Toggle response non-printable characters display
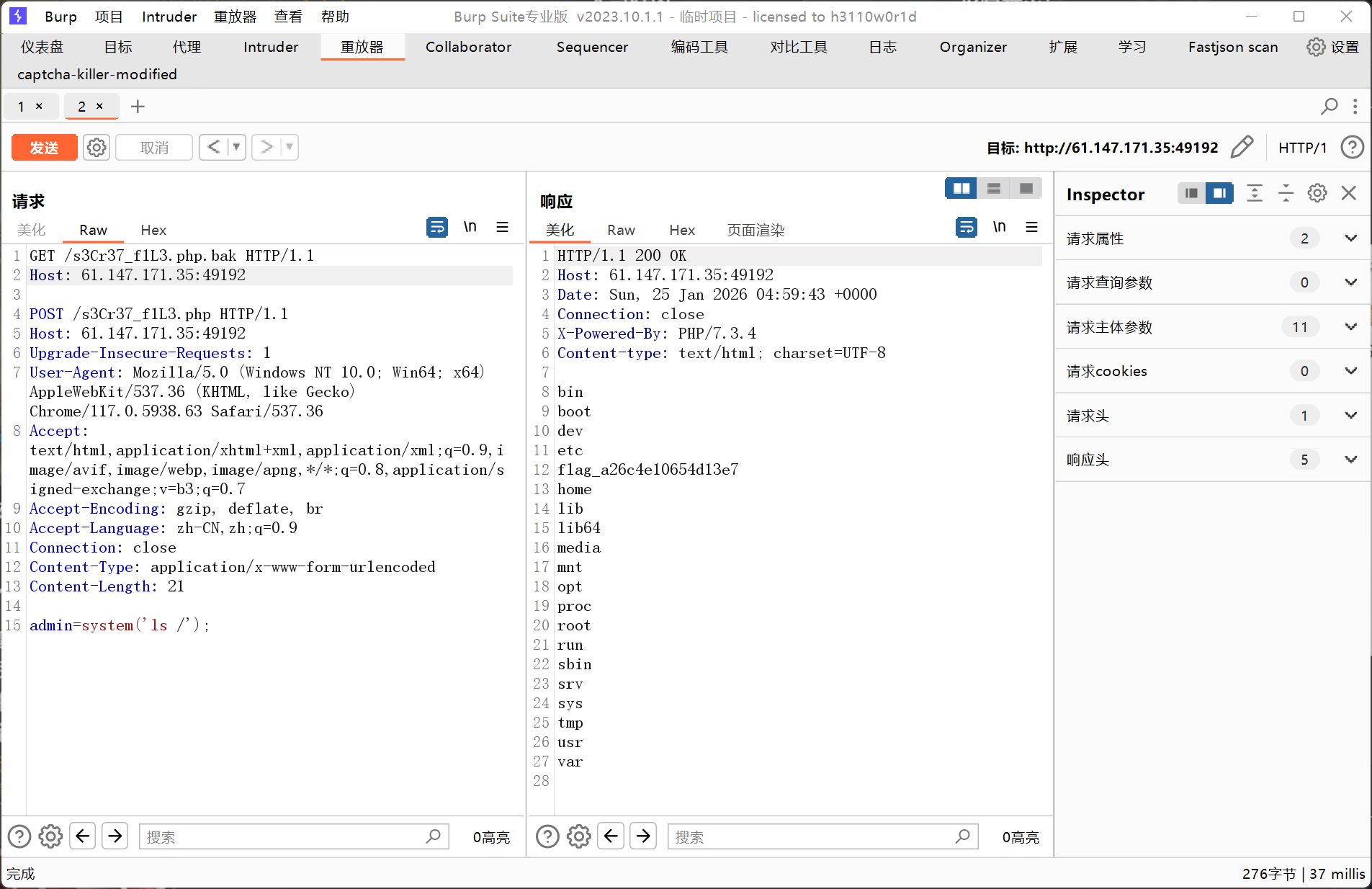Screen dimensions: 1372x889 (1000, 227)
